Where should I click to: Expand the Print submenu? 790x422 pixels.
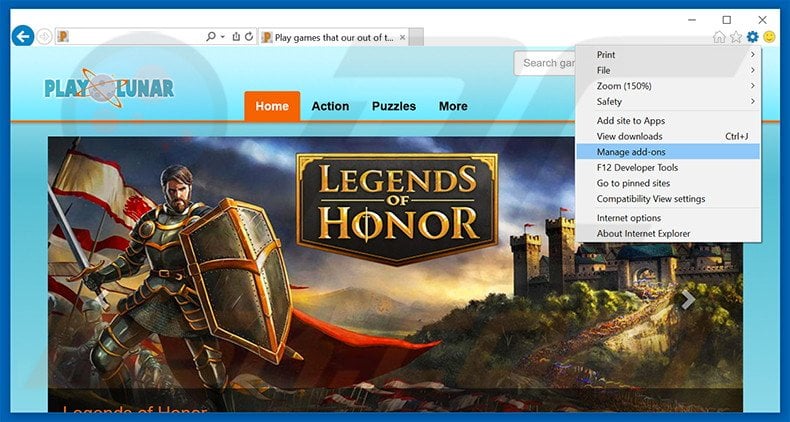(668, 54)
